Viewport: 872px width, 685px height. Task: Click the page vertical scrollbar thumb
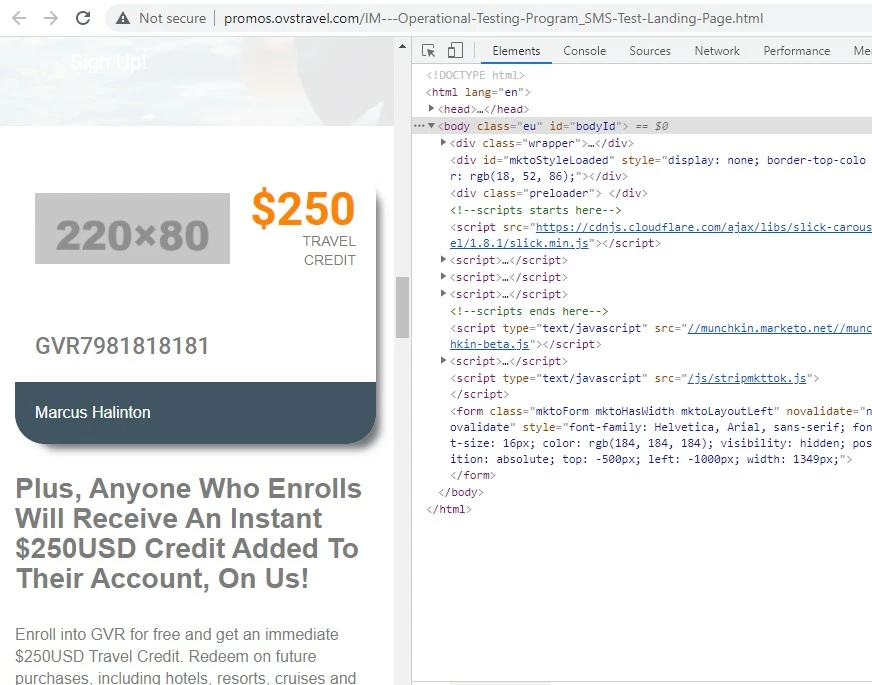coord(402,307)
